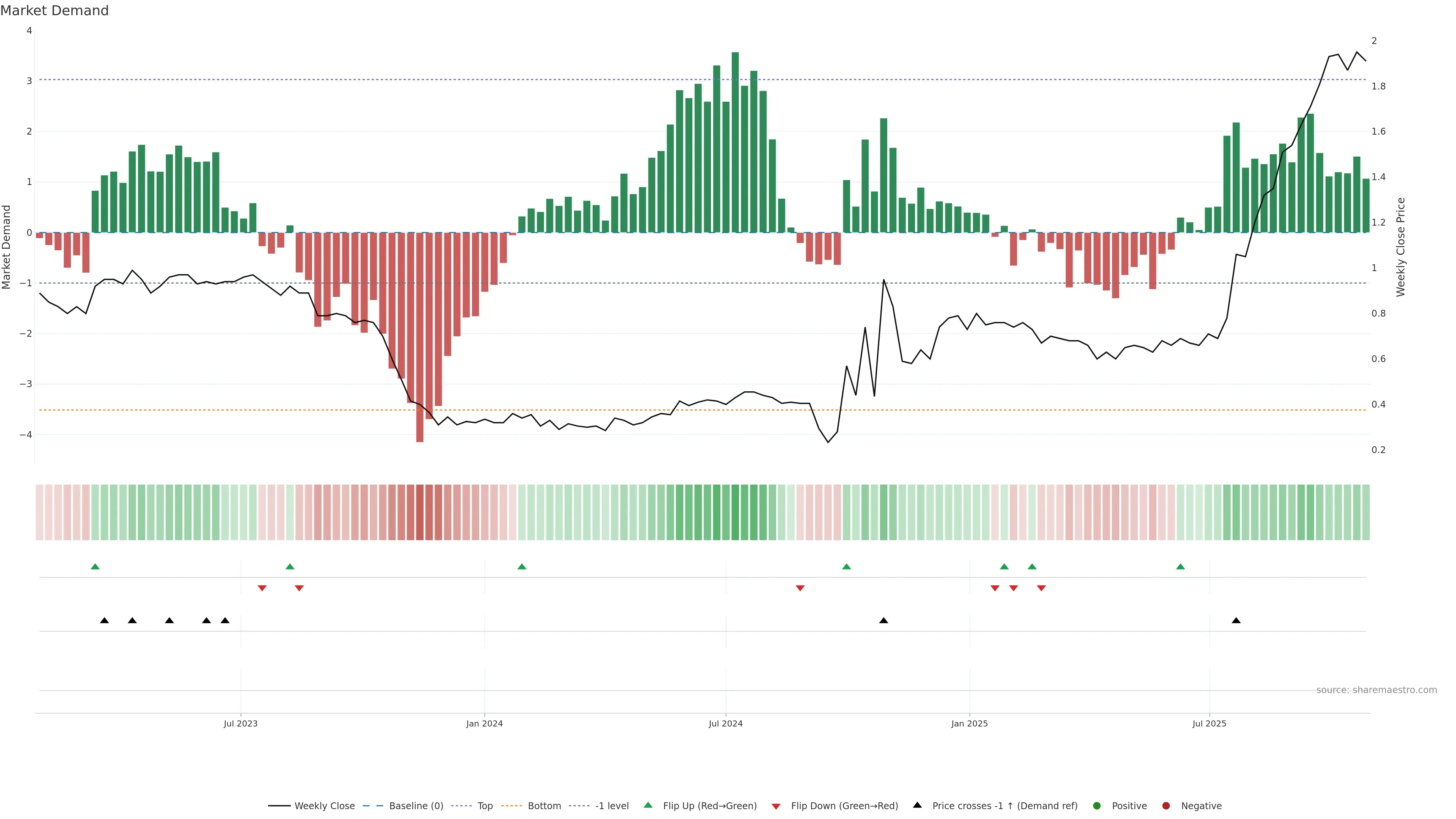Click the darkest red heatmap cell
The width and height of the screenshot is (1456, 819).
tap(419, 512)
